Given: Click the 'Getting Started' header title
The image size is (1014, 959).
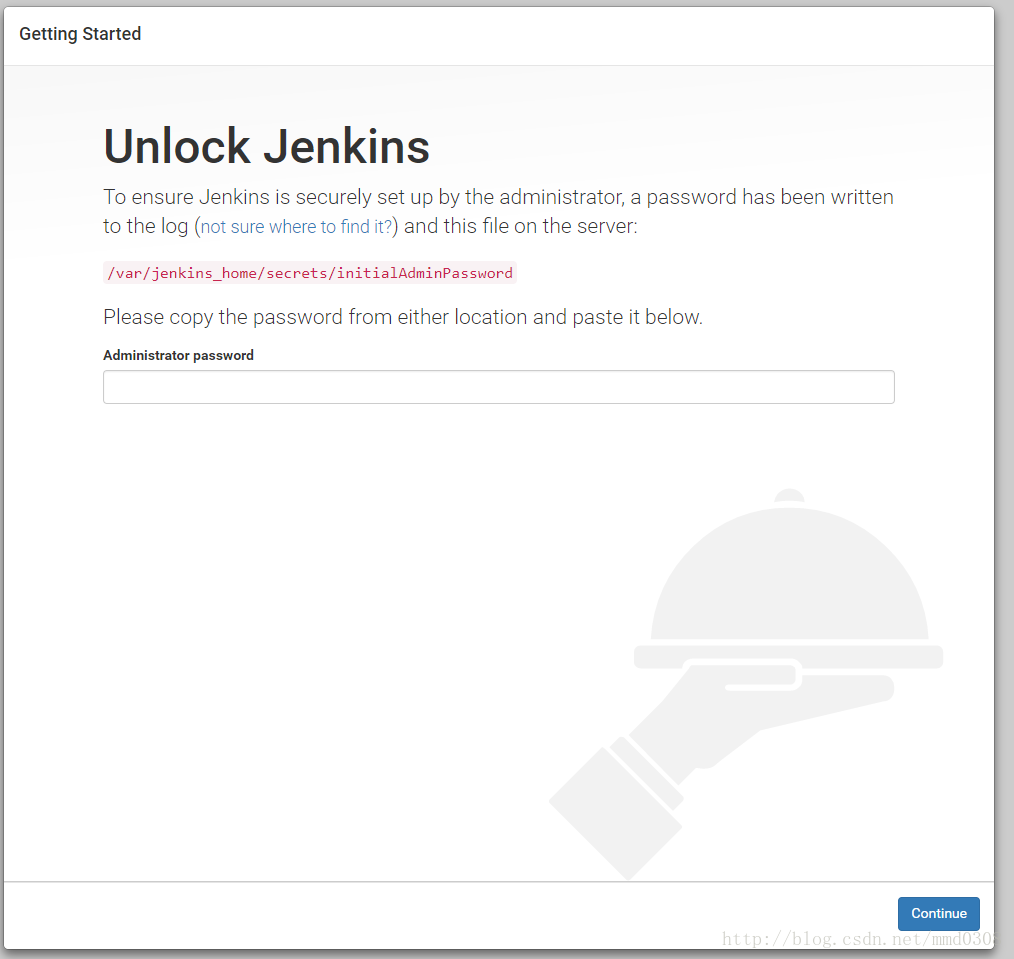Looking at the screenshot, I should tap(80, 33).
